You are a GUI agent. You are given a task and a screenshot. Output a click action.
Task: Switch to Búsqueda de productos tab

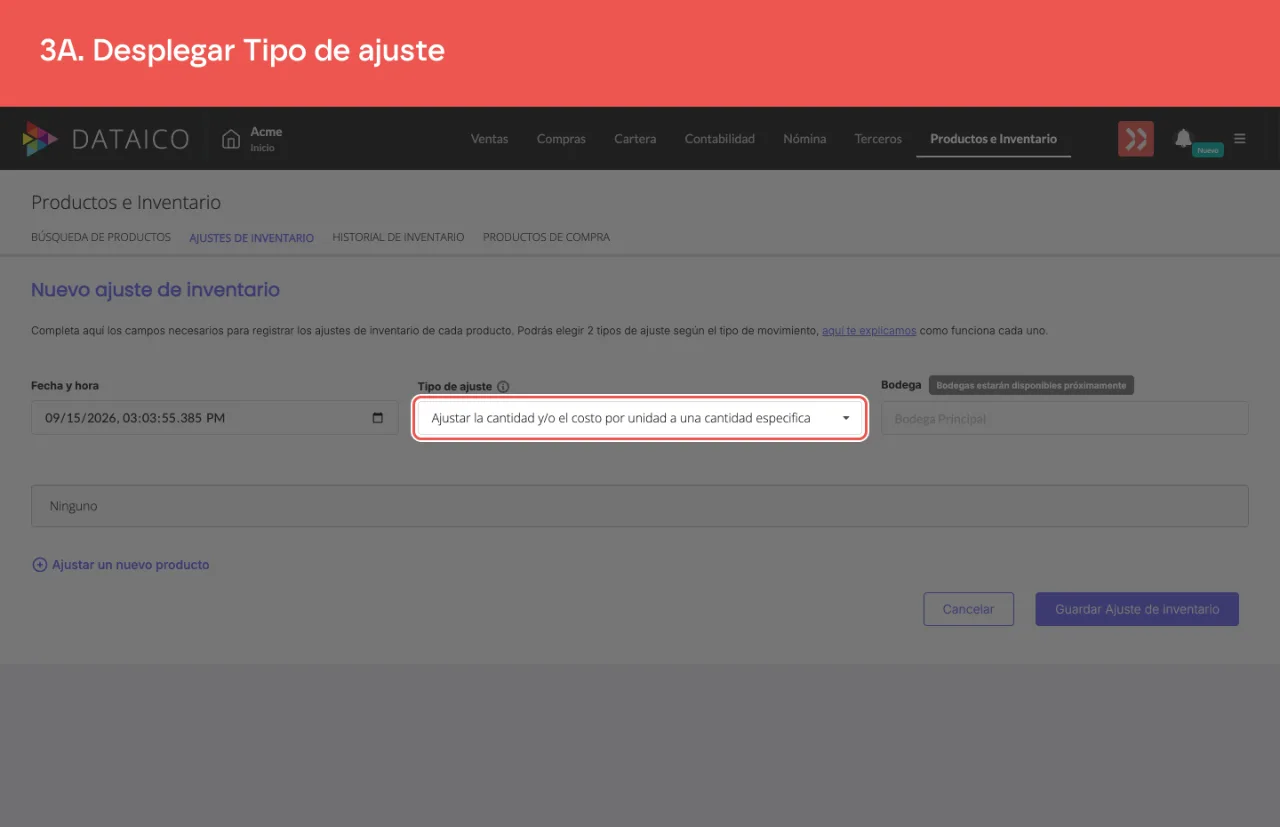[x=101, y=238]
